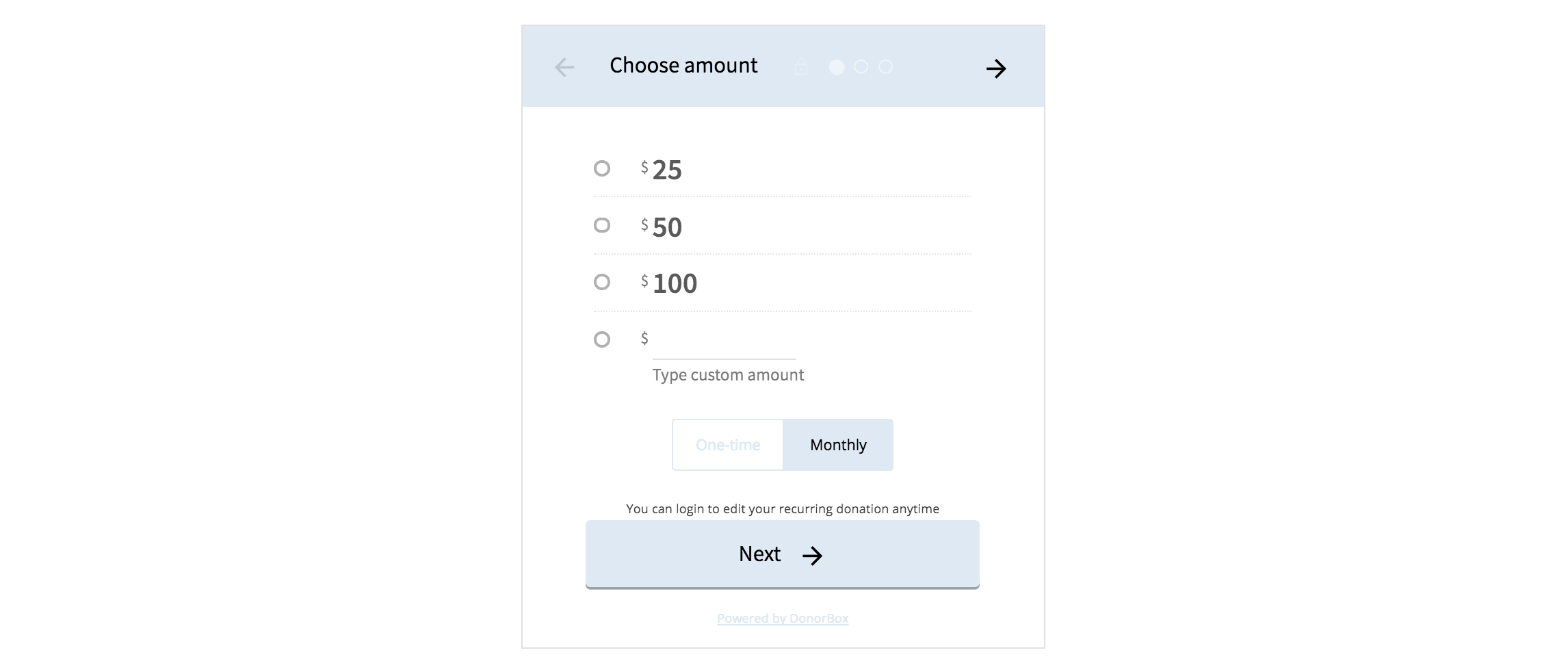Click the forward arrow in the header
Viewport: 1568px width, 672px height.
(996, 68)
